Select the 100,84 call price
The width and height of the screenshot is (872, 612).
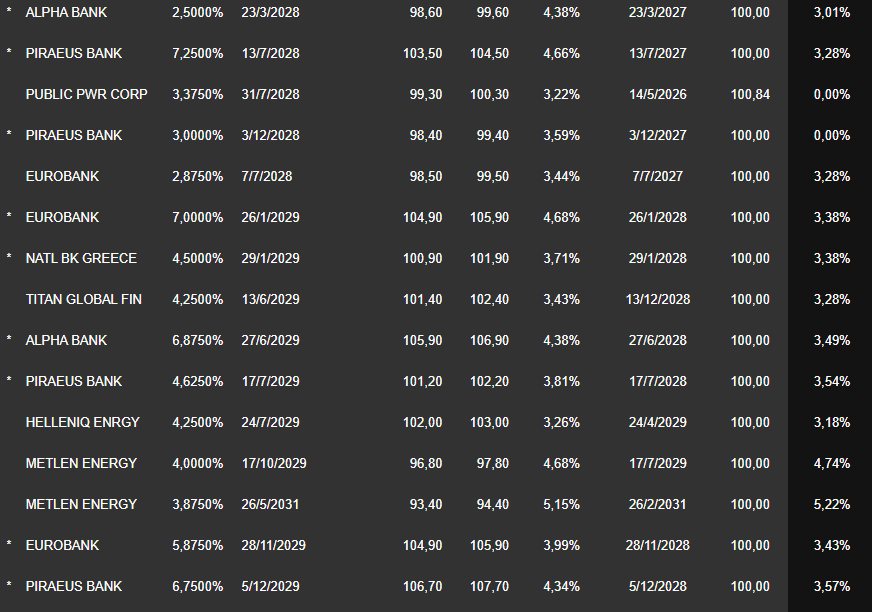(x=750, y=95)
